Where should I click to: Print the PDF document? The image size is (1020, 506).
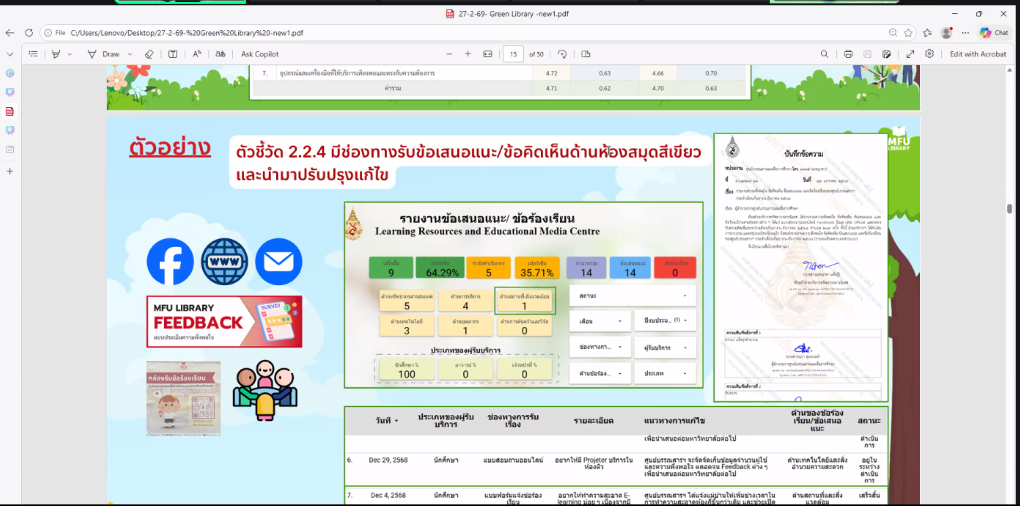pyautogui.click(x=848, y=54)
